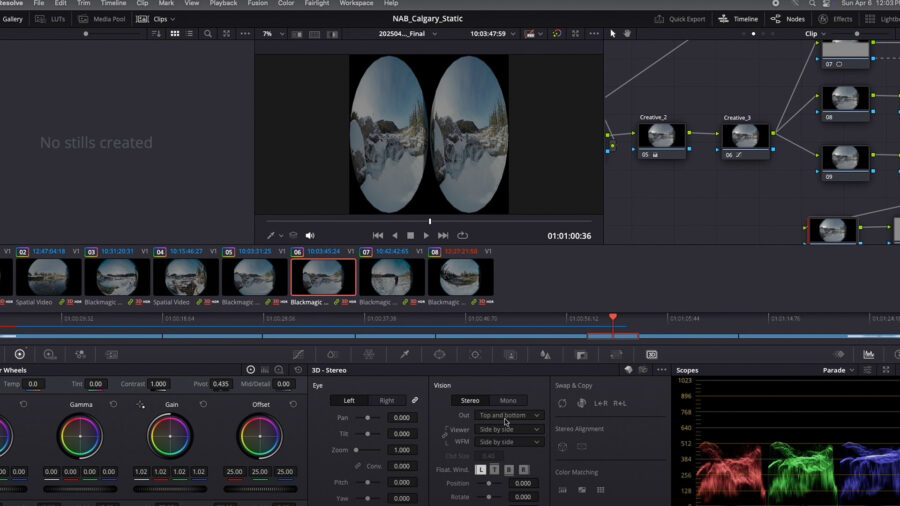The width and height of the screenshot is (900, 506).
Task: Open gallery options three-dot menu
Action: pos(245,34)
